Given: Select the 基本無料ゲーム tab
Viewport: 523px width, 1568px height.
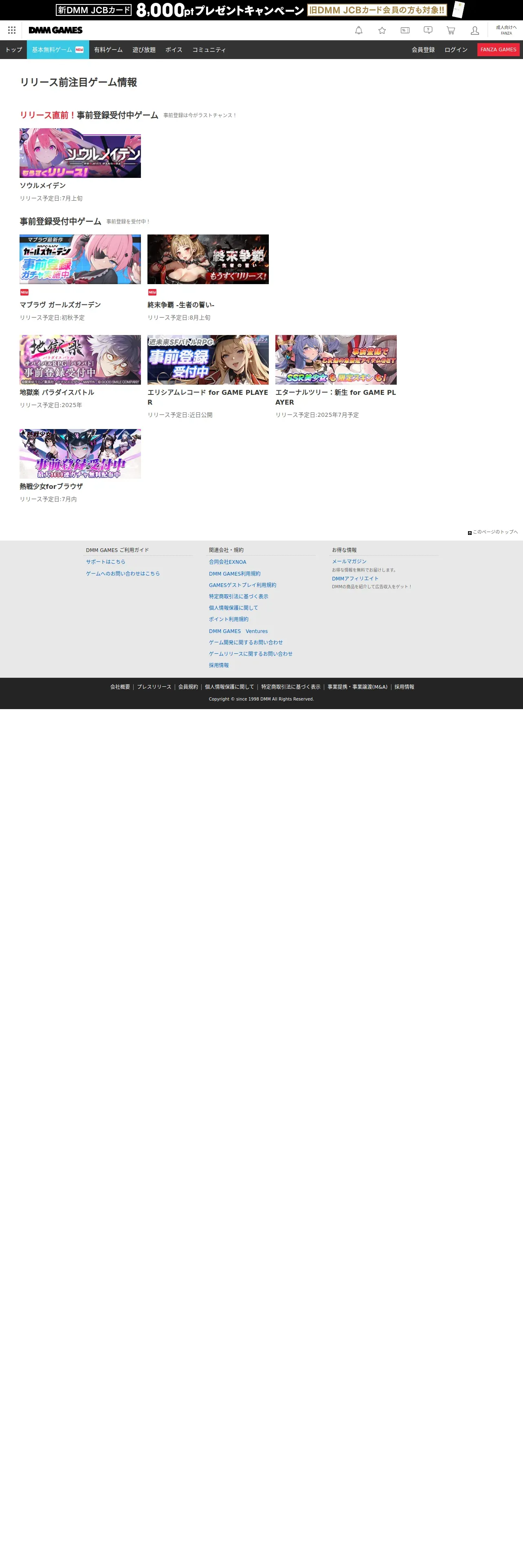Looking at the screenshot, I should 58,50.
